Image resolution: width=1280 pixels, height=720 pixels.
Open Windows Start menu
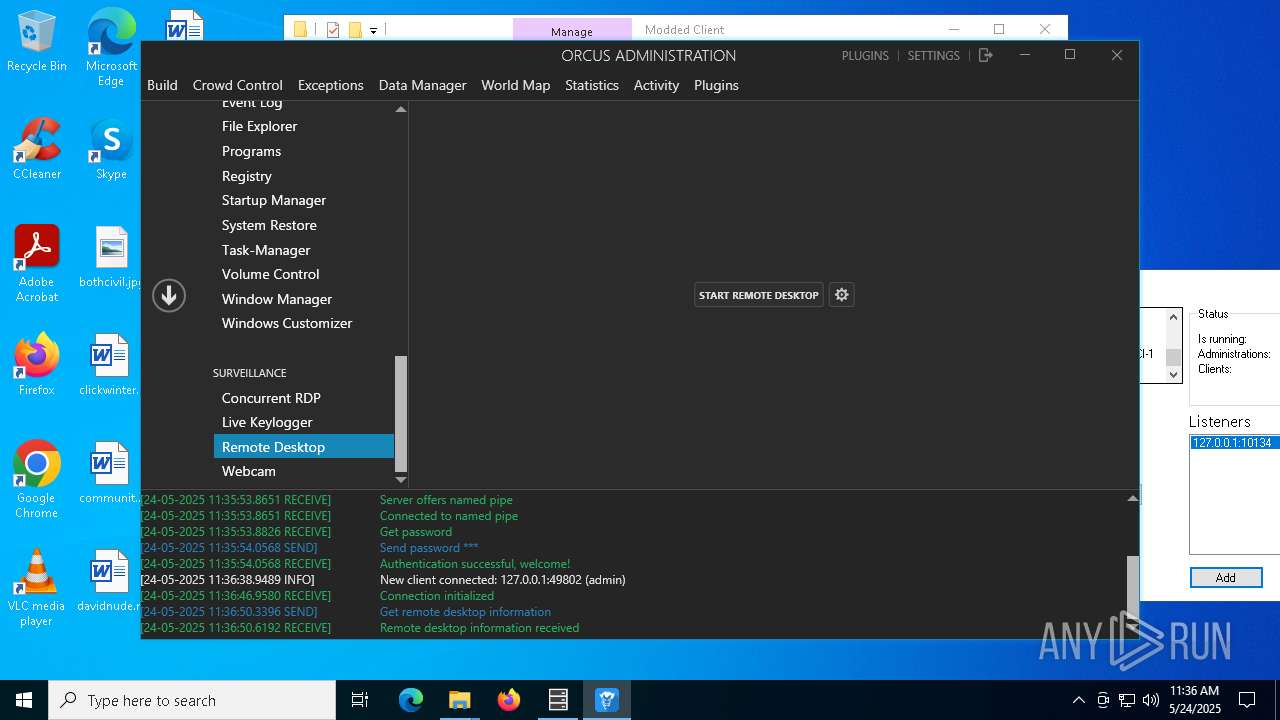point(24,700)
